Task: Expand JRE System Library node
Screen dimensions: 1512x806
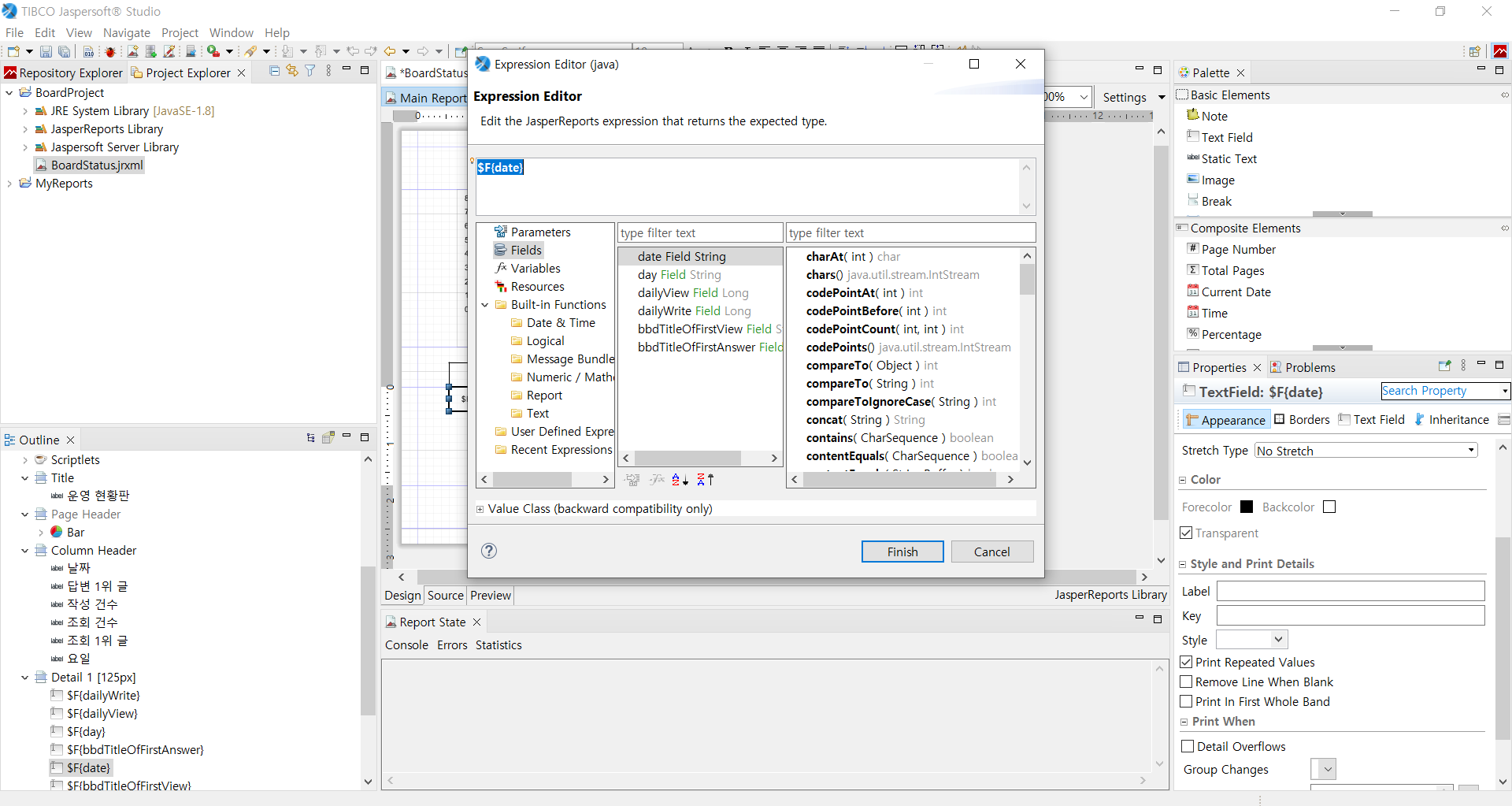Action: point(25,111)
